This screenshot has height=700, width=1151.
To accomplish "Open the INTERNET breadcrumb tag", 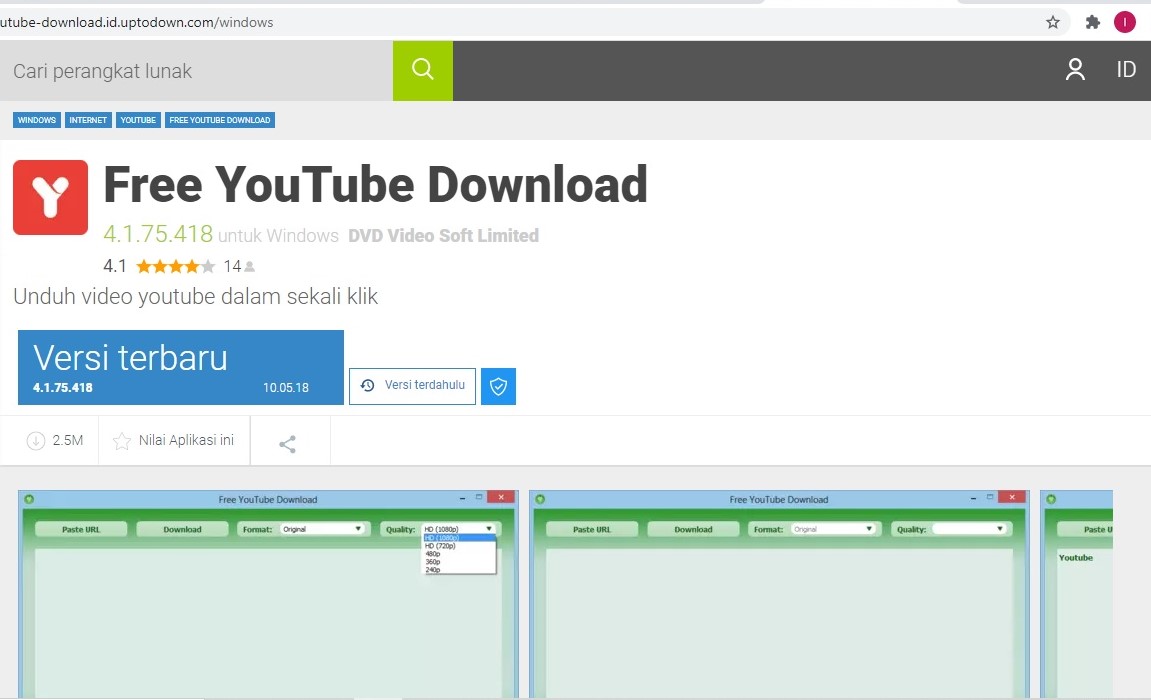I will tap(88, 120).
